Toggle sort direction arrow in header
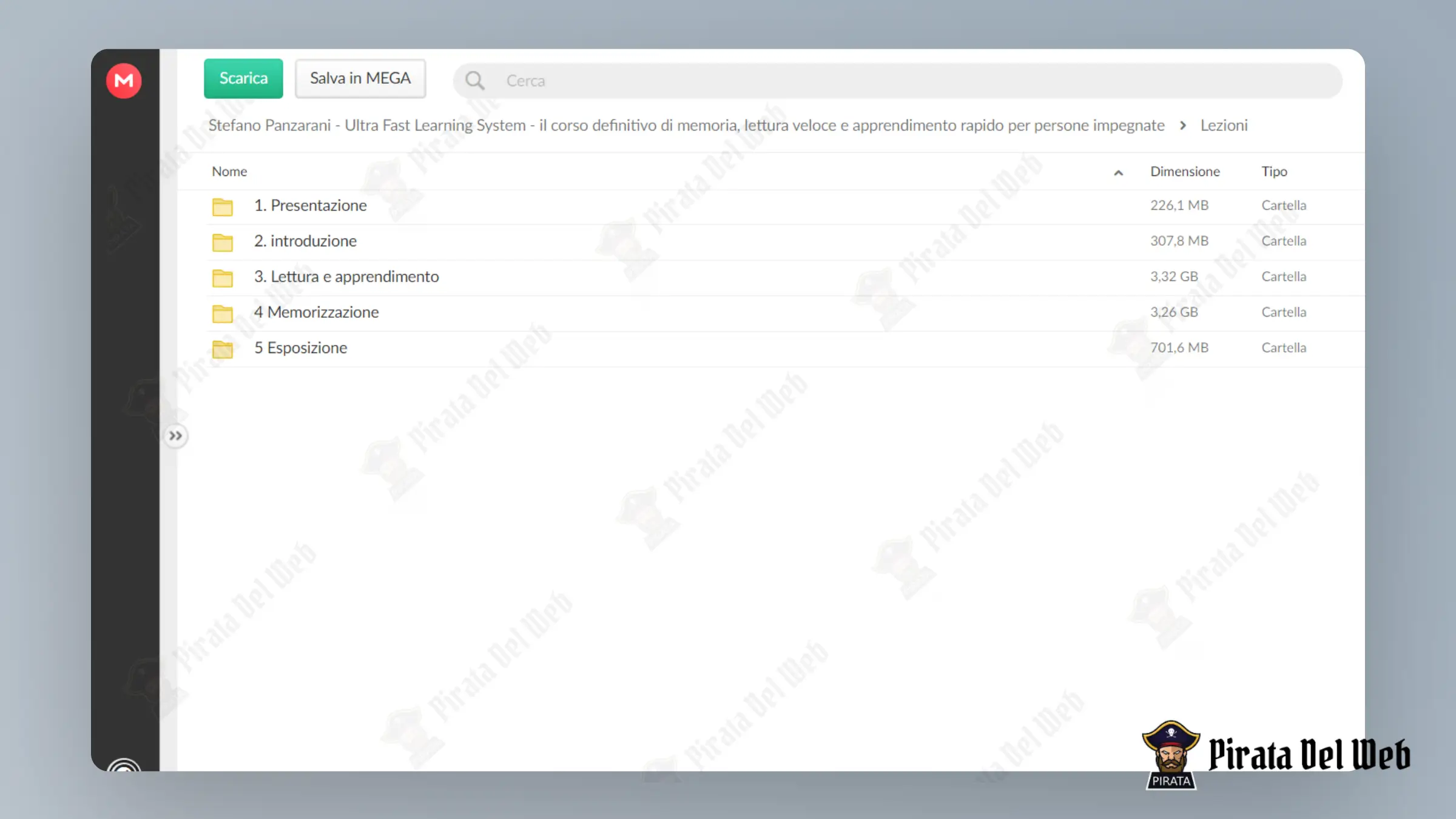The width and height of the screenshot is (1456, 819). coord(1118,173)
